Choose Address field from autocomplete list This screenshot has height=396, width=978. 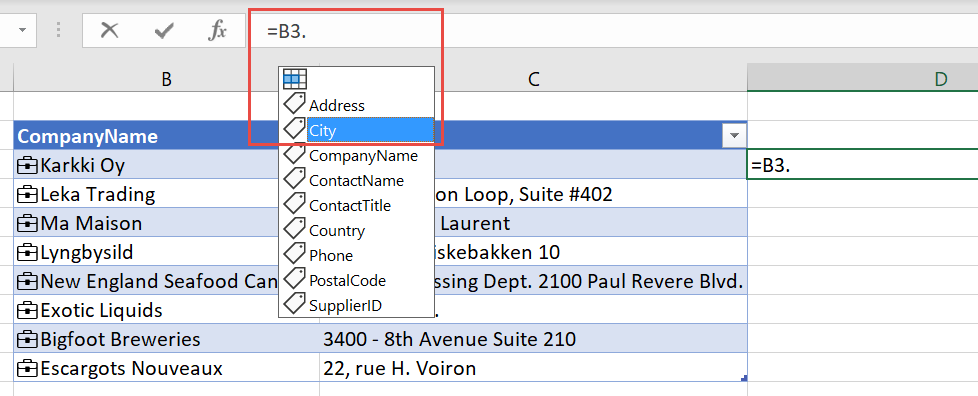(357, 105)
